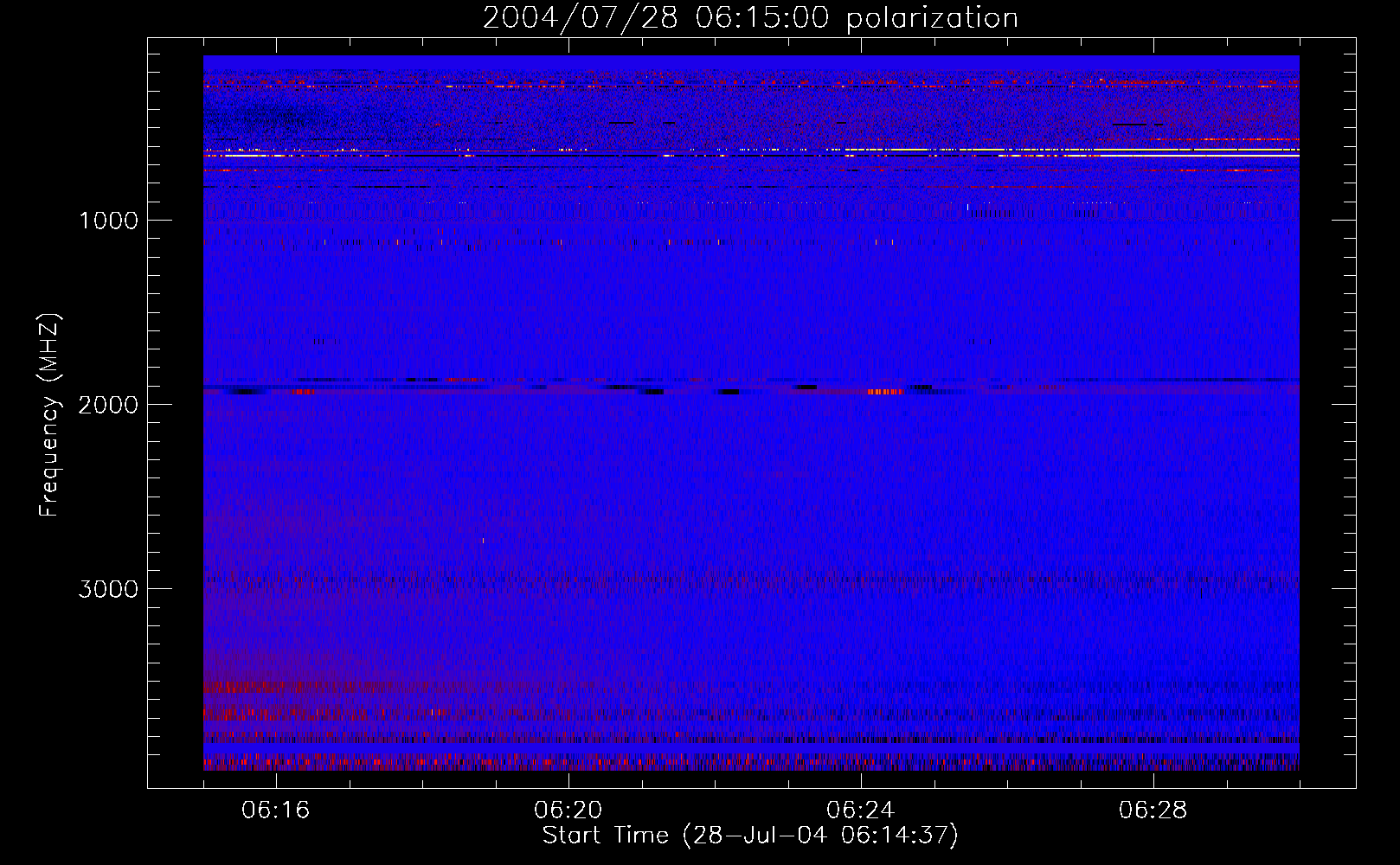Click the '06:20' time axis label
The image size is (1400, 865).
tap(568, 811)
